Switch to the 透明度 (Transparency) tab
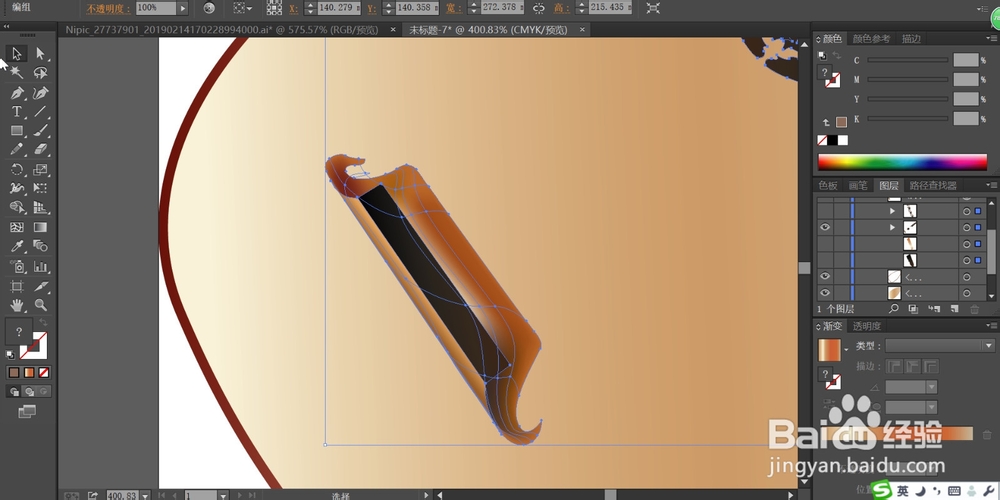Image resolution: width=1000 pixels, height=500 pixels. click(x=867, y=326)
